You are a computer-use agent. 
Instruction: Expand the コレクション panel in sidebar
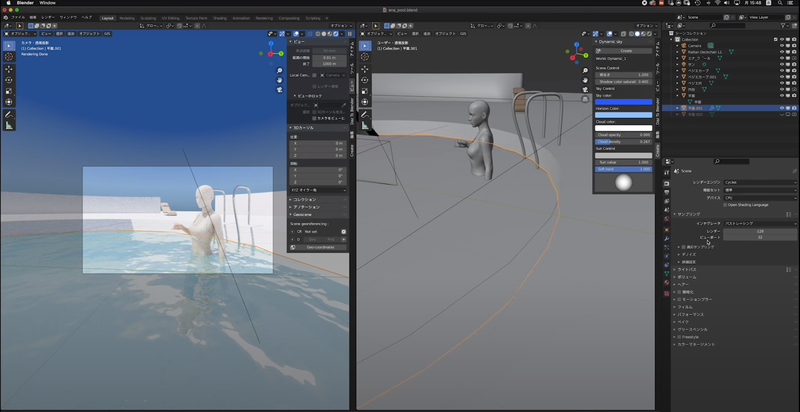(304, 199)
